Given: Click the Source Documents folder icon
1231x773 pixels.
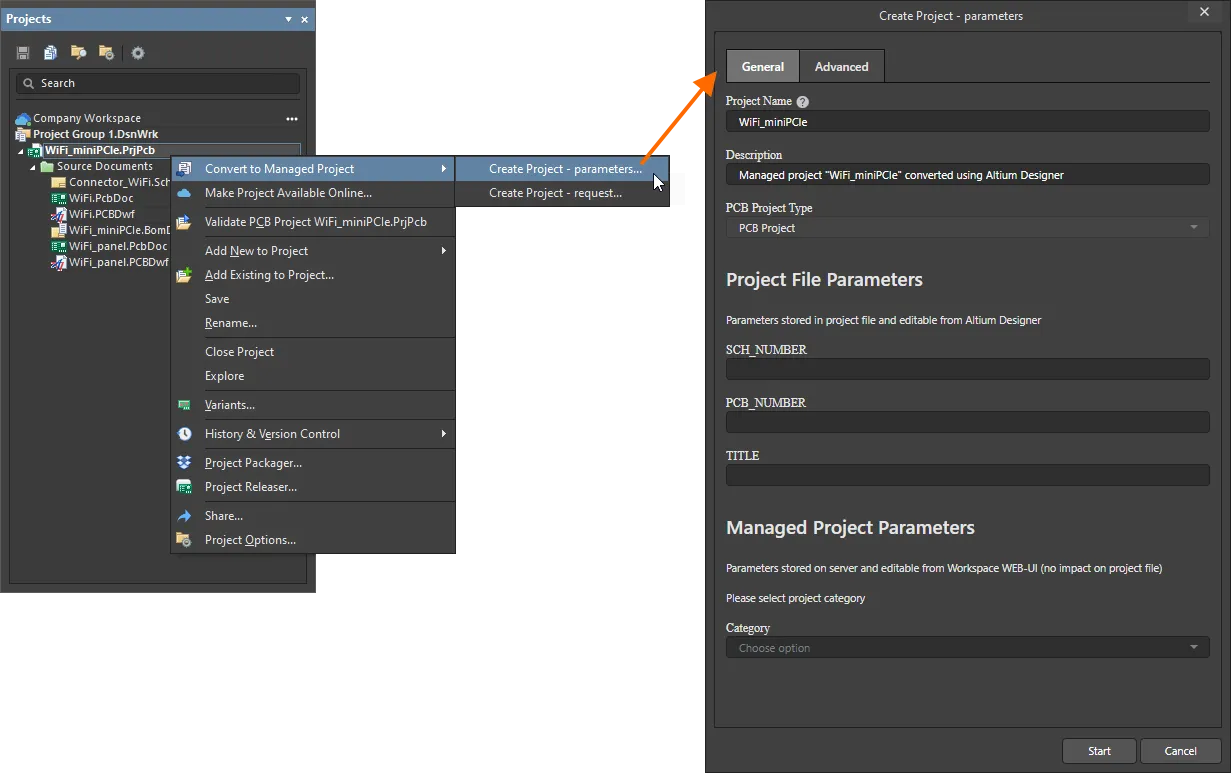Looking at the screenshot, I should (47, 166).
